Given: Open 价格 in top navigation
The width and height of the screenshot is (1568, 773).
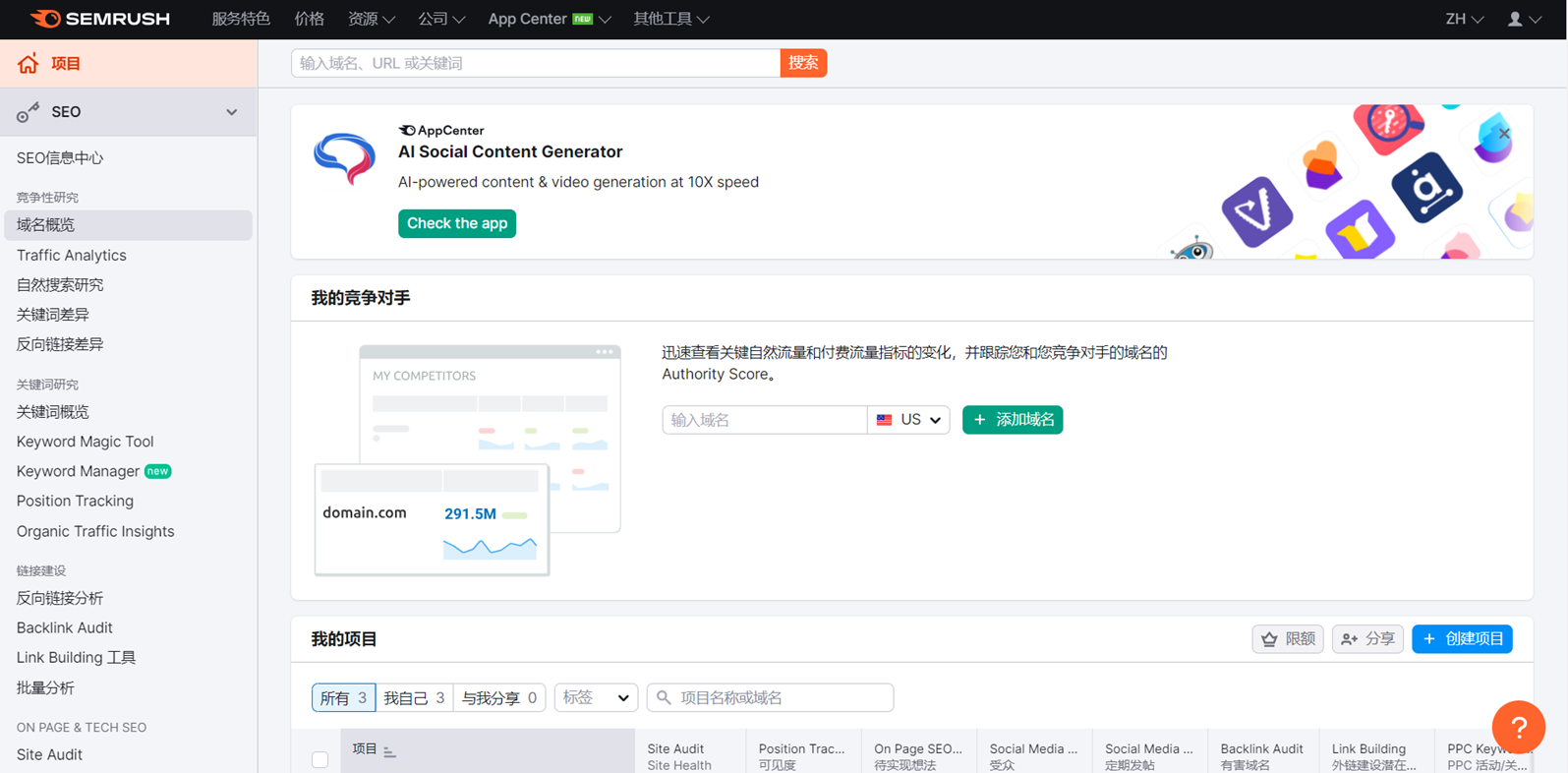Looking at the screenshot, I should click(x=309, y=19).
